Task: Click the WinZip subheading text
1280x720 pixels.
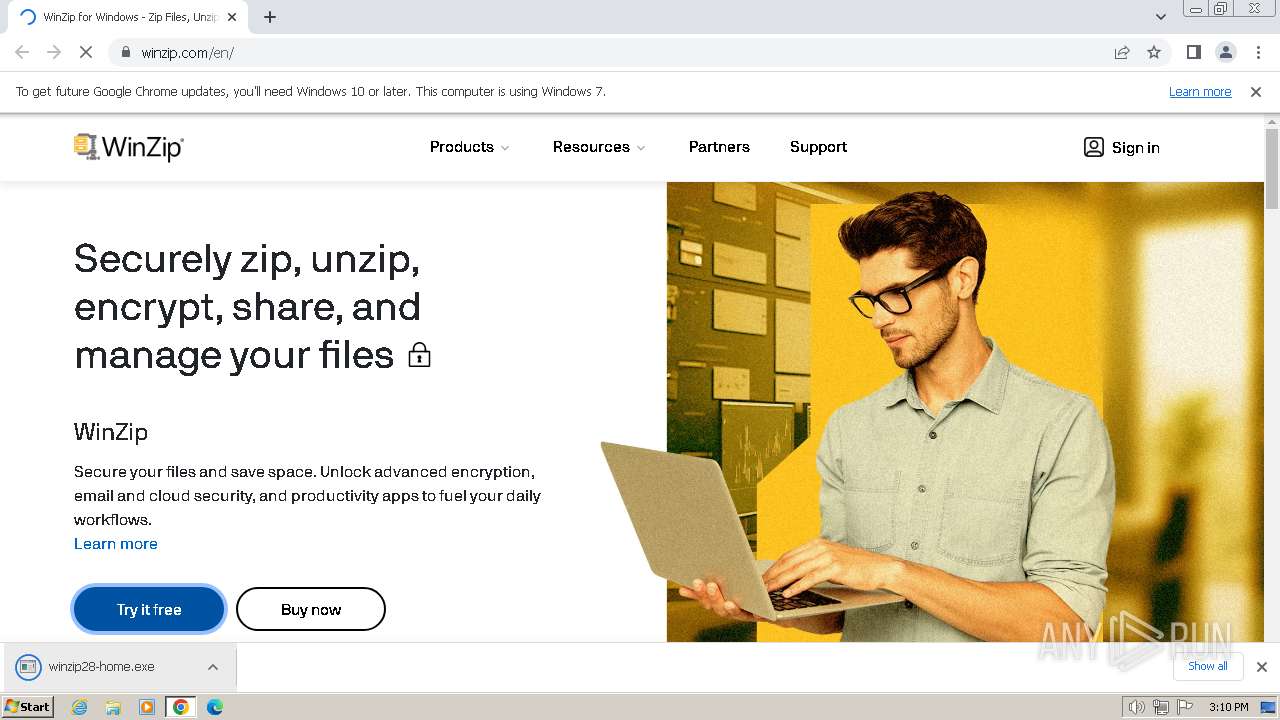Action: coord(111,432)
